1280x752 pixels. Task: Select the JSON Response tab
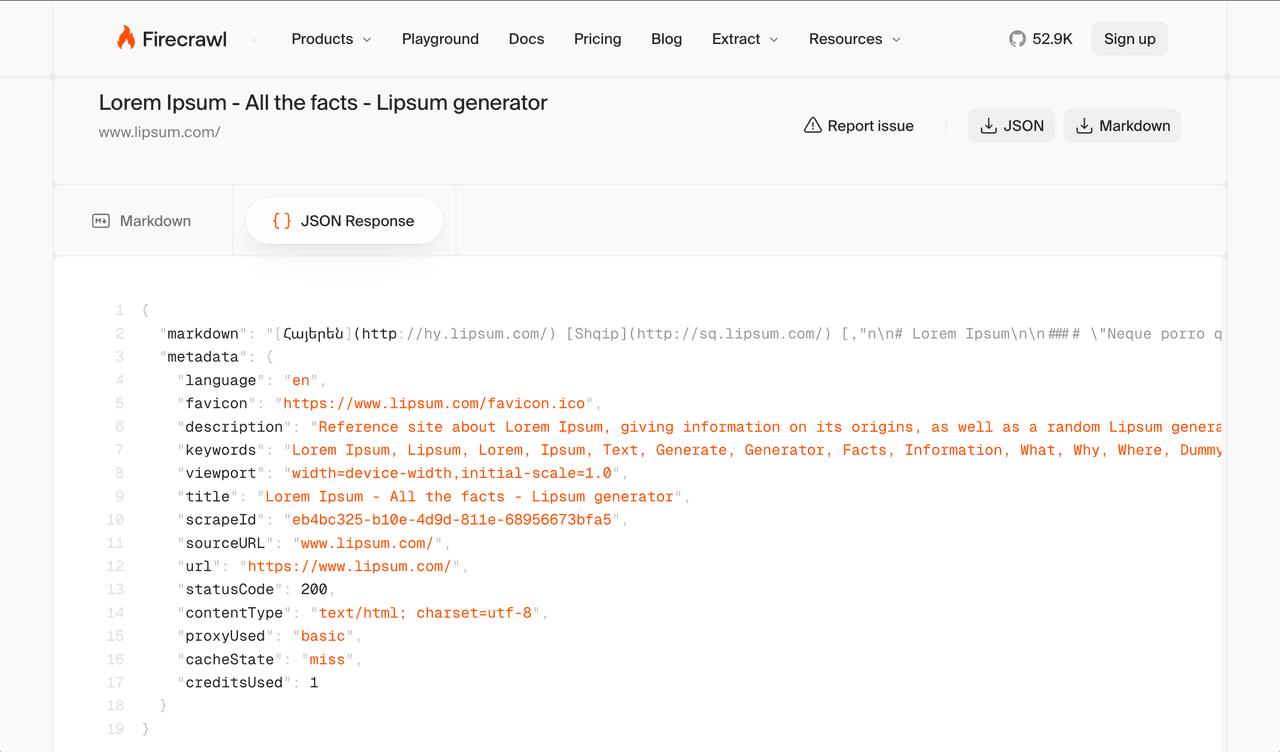[x=344, y=221]
